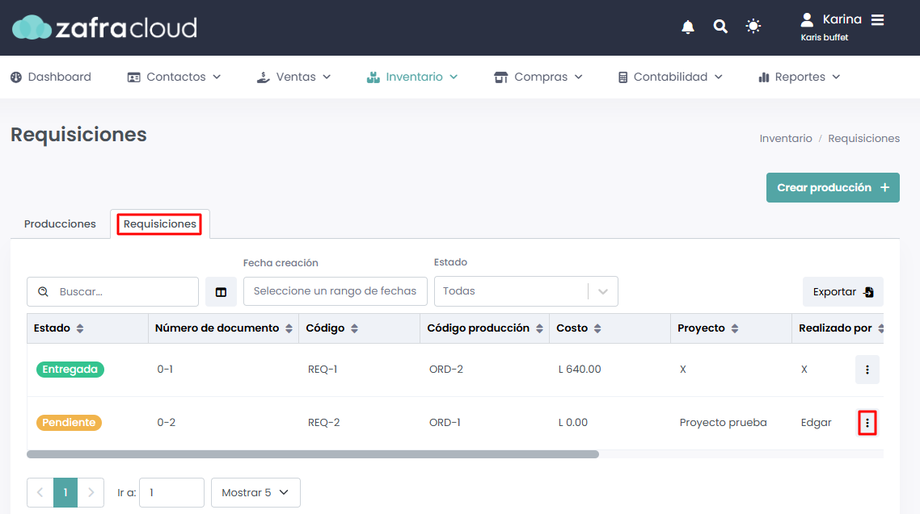The width and height of the screenshot is (920, 514).
Task: Click the search magnifier in header
Action: (x=720, y=26)
